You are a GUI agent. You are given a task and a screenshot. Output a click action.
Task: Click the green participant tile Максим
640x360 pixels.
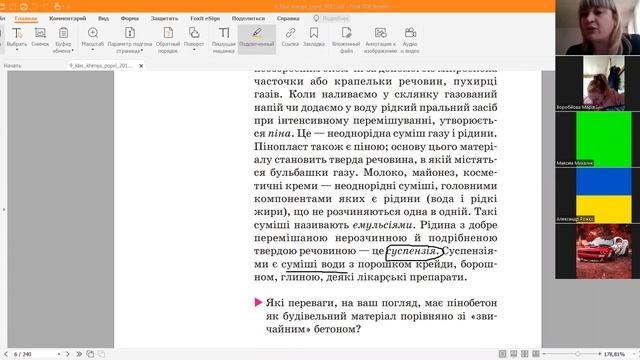[x=598, y=139]
